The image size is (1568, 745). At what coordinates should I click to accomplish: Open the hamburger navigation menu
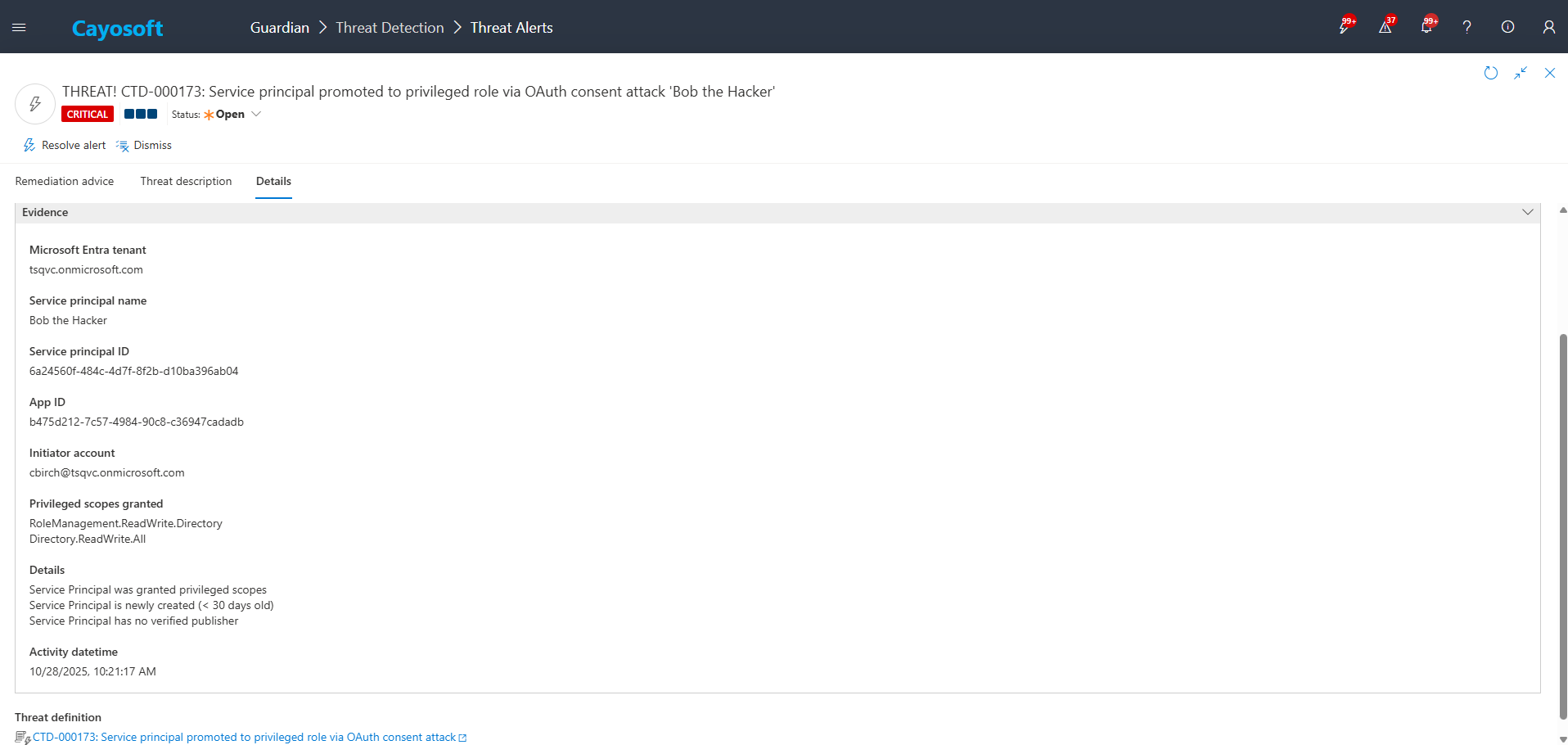tap(19, 27)
